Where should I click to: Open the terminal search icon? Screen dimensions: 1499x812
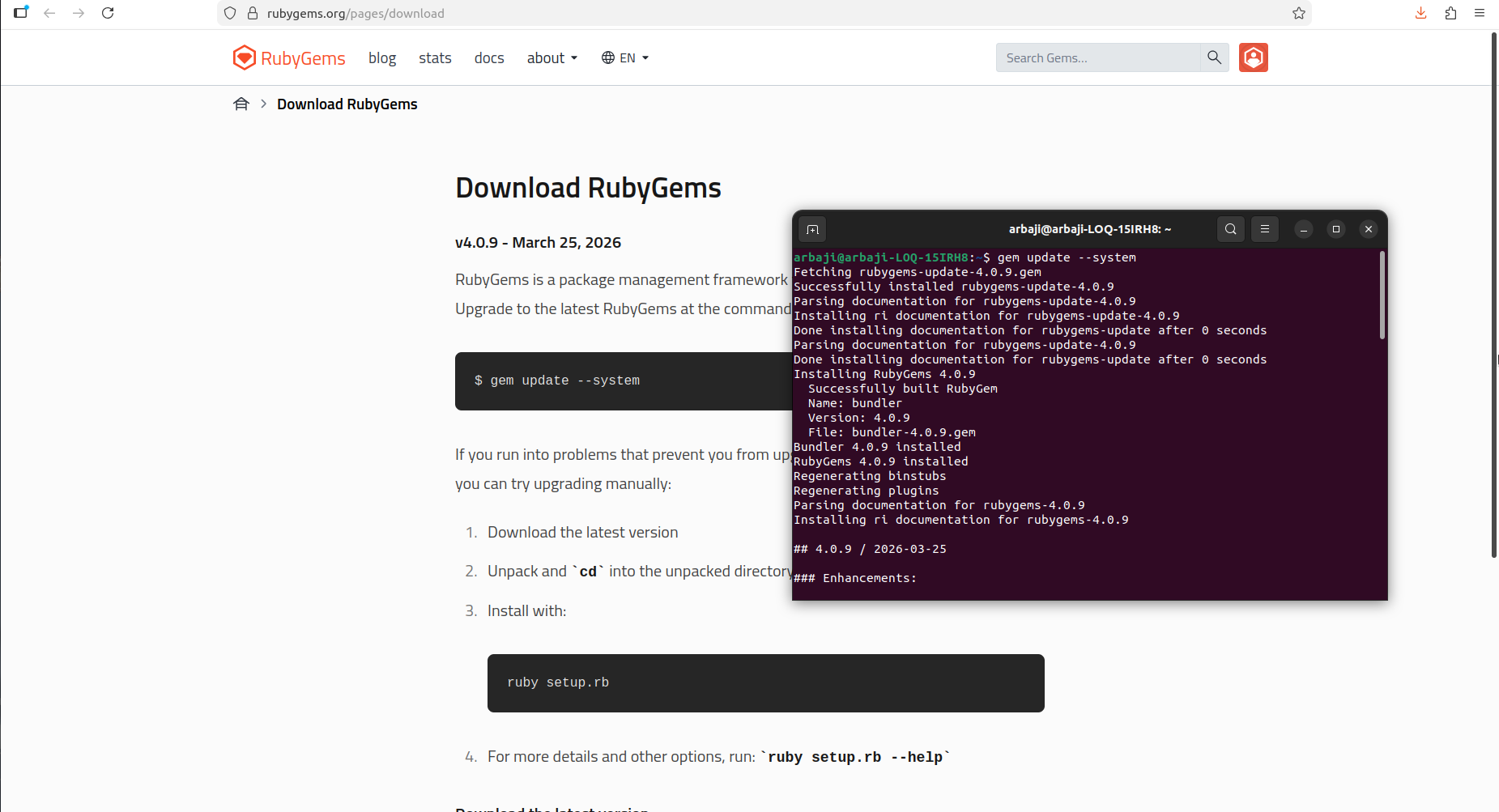coord(1230,229)
